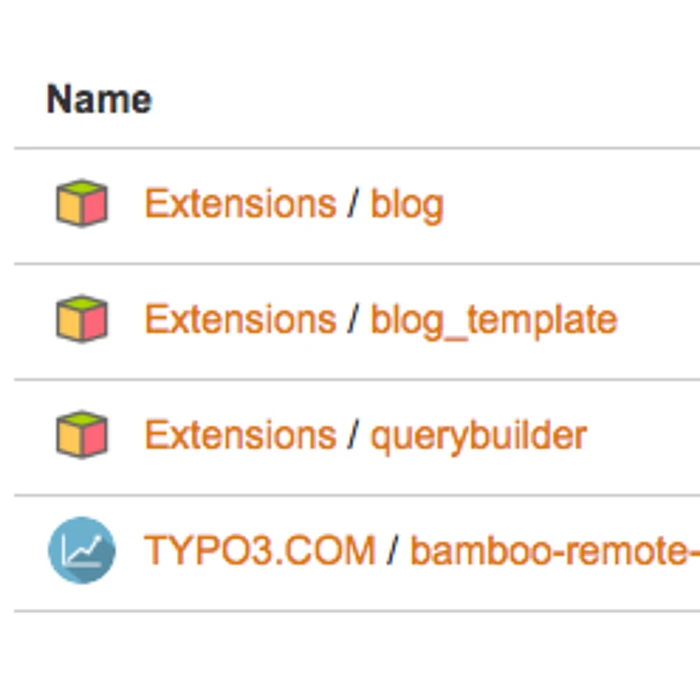Click the blue chart icon for TYPO3.COM
The height and width of the screenshot is (700, 700).
(x=81, y=551)
